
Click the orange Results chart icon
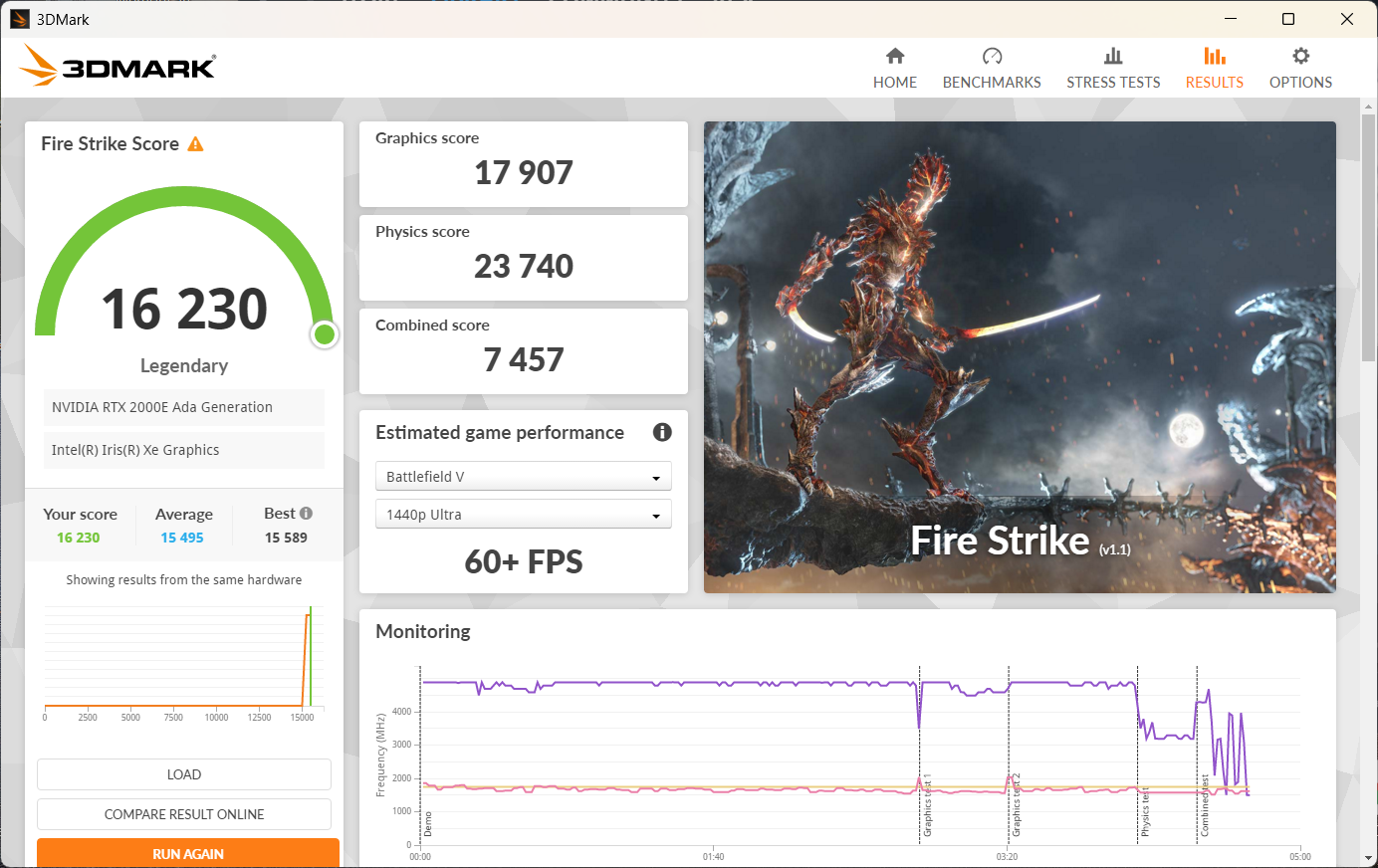click(1214, 56)
